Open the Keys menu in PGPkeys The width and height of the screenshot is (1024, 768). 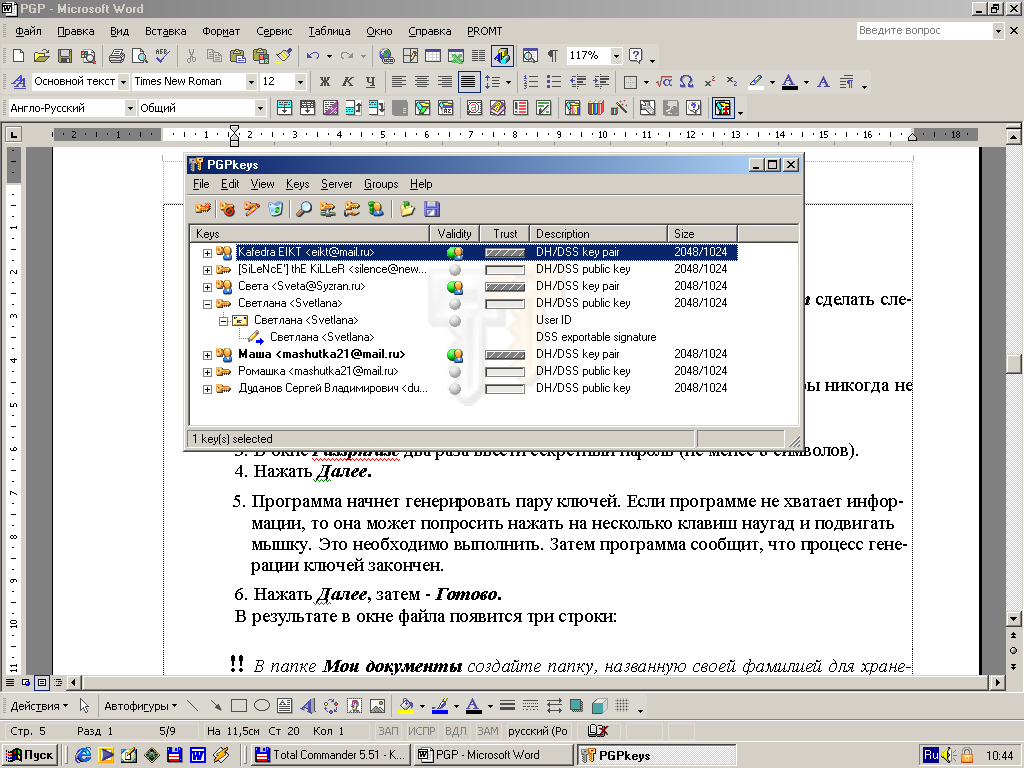click(297, 184)
